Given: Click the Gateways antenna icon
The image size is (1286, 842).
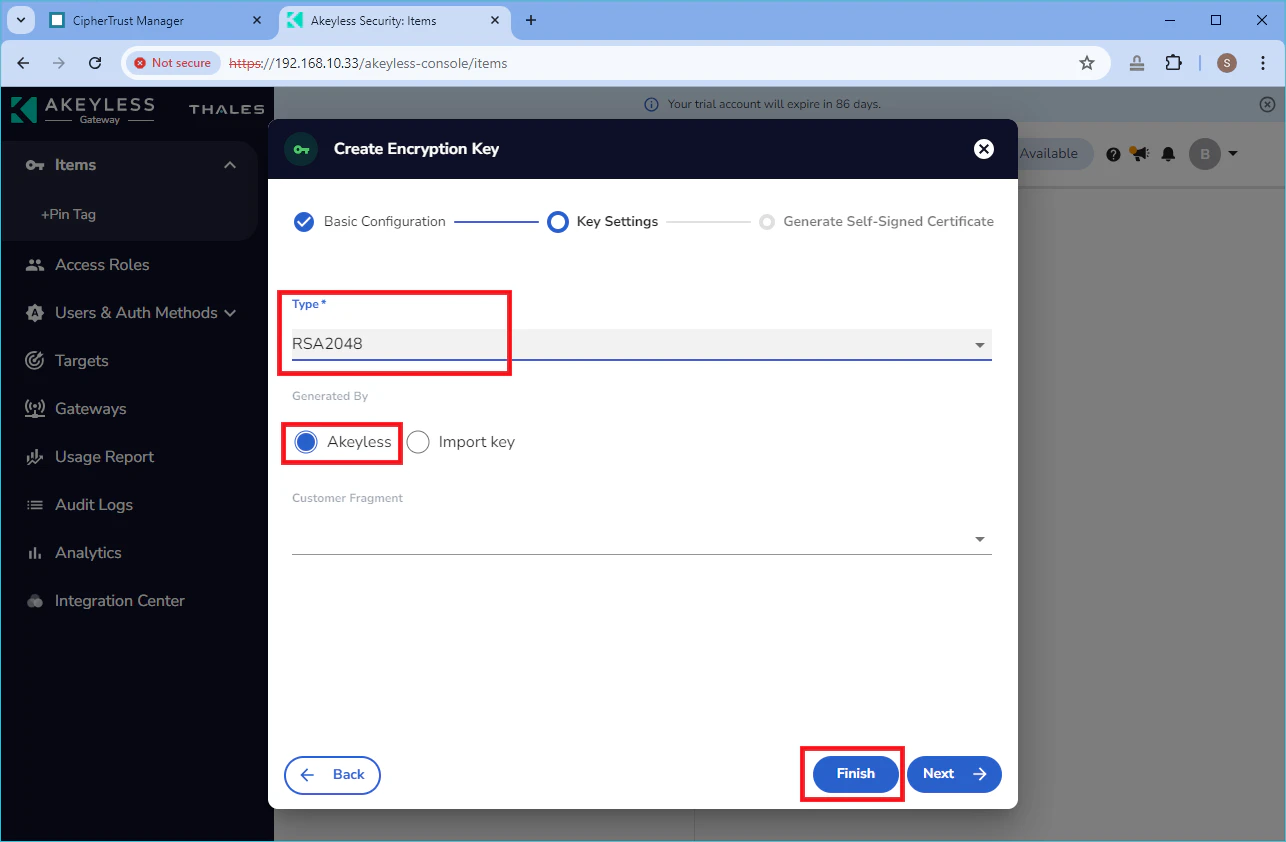Looking at the screenshot, I should 35,409.
